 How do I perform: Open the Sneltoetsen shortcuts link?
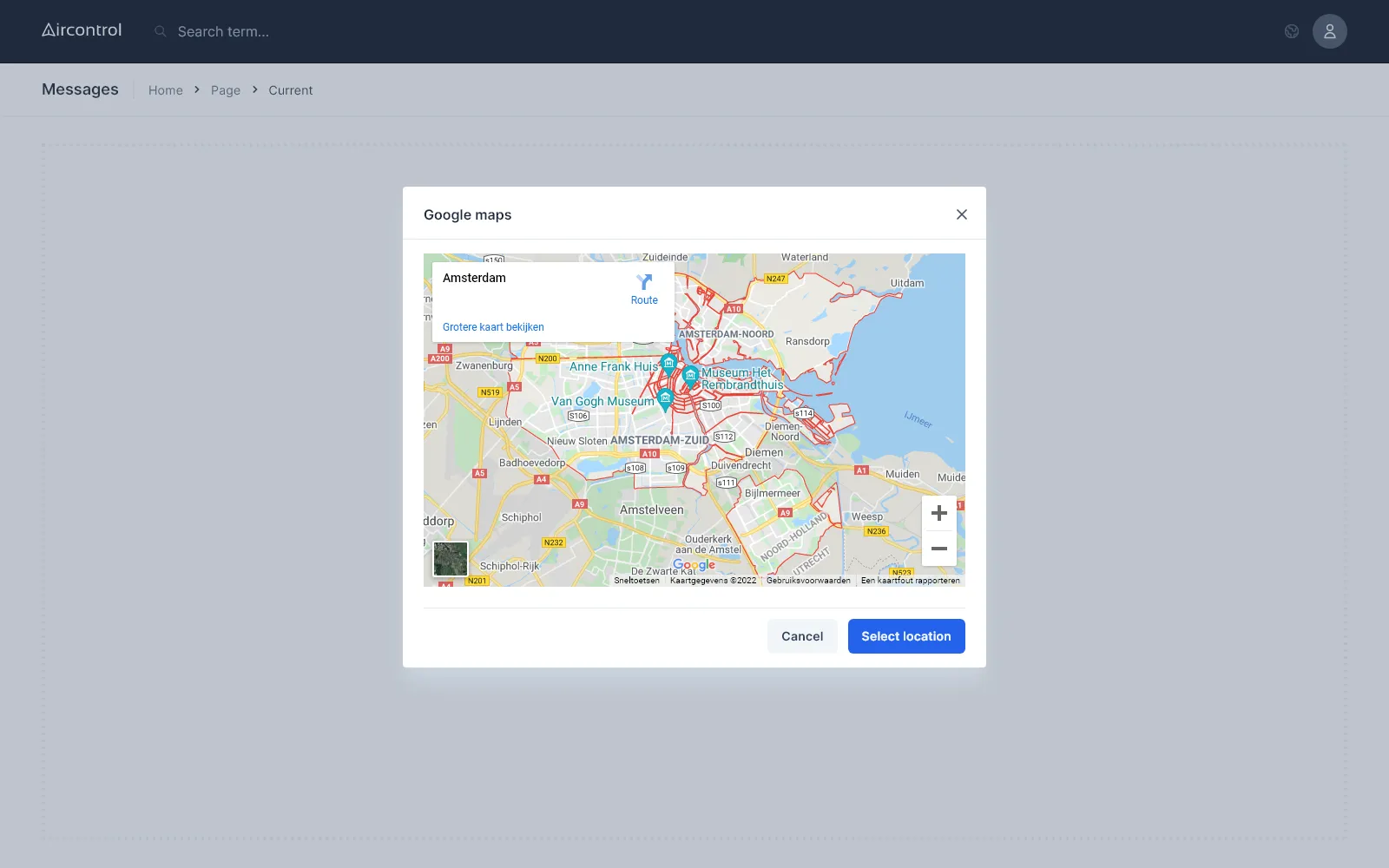pos(637,581)
